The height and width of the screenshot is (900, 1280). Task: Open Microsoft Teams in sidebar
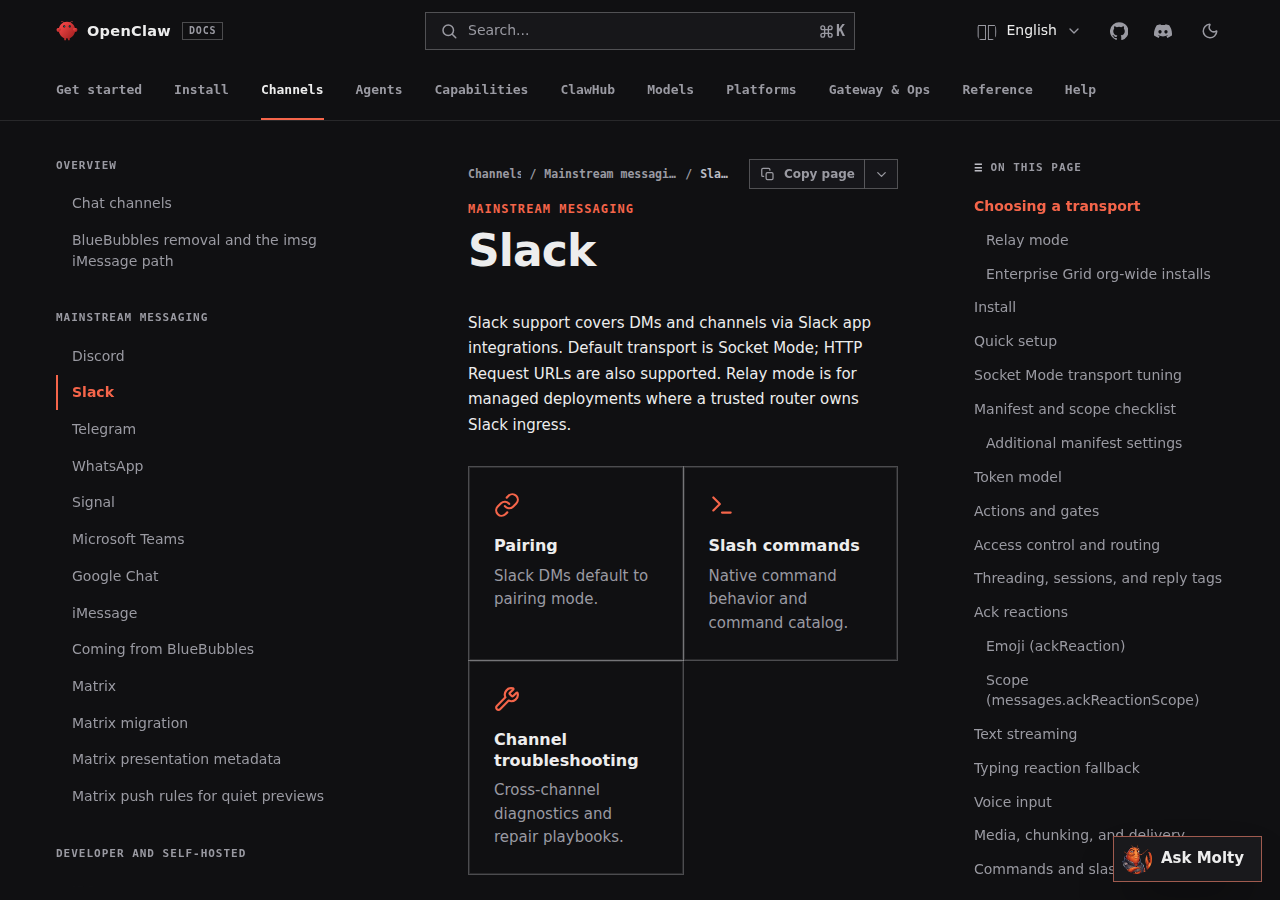point(128,539)
